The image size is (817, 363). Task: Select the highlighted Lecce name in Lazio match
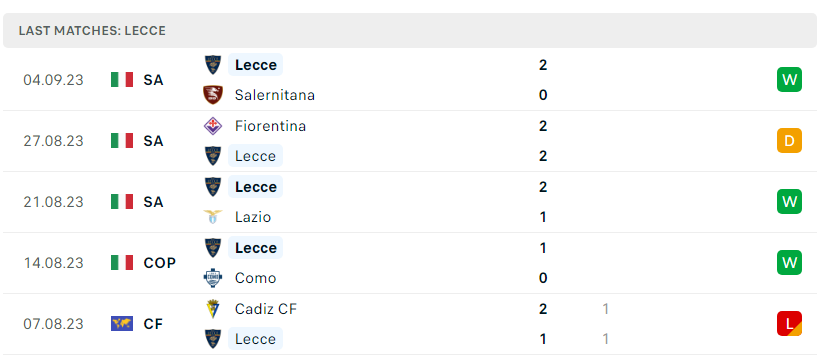(255, 186)
